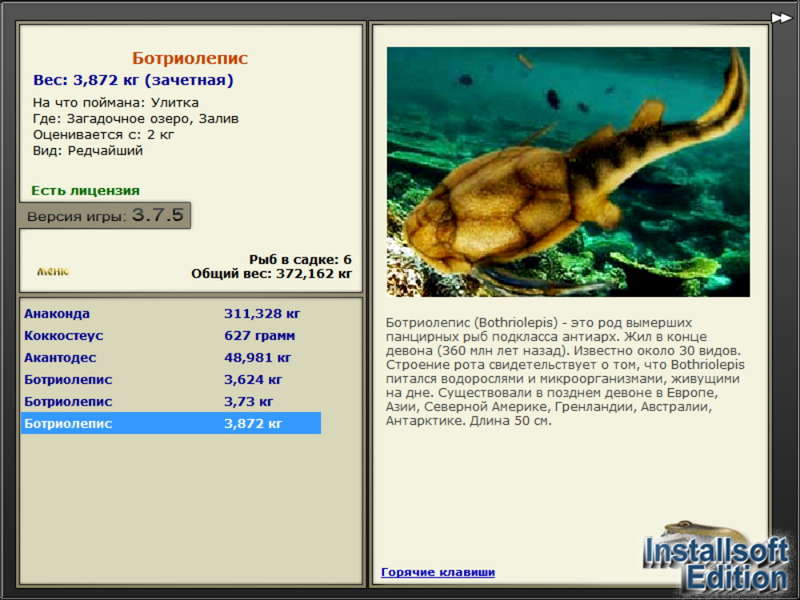The width and height of the screenshot is (800, 600).
Task: Click the 48,981 кг weight value
Action: click(x=257, y=357)
